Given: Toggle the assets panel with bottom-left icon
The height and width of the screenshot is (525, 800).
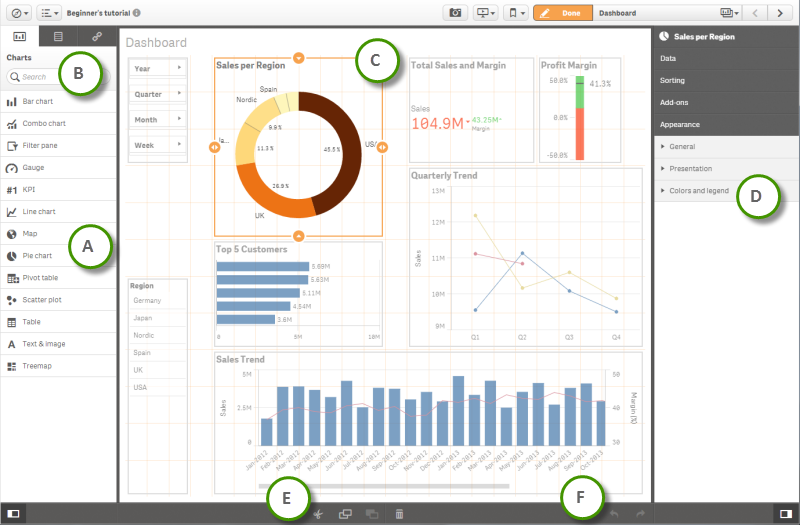Looking at the screenshot, I should (x=13, y=513).
